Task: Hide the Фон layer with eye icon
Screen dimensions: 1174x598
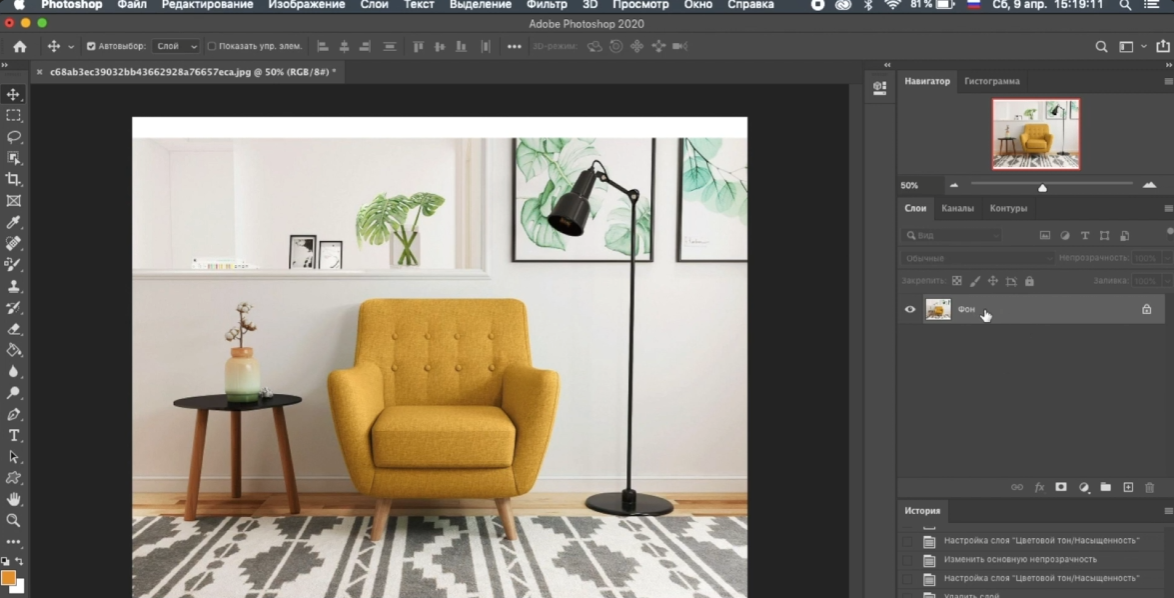Action: point(910,309)
